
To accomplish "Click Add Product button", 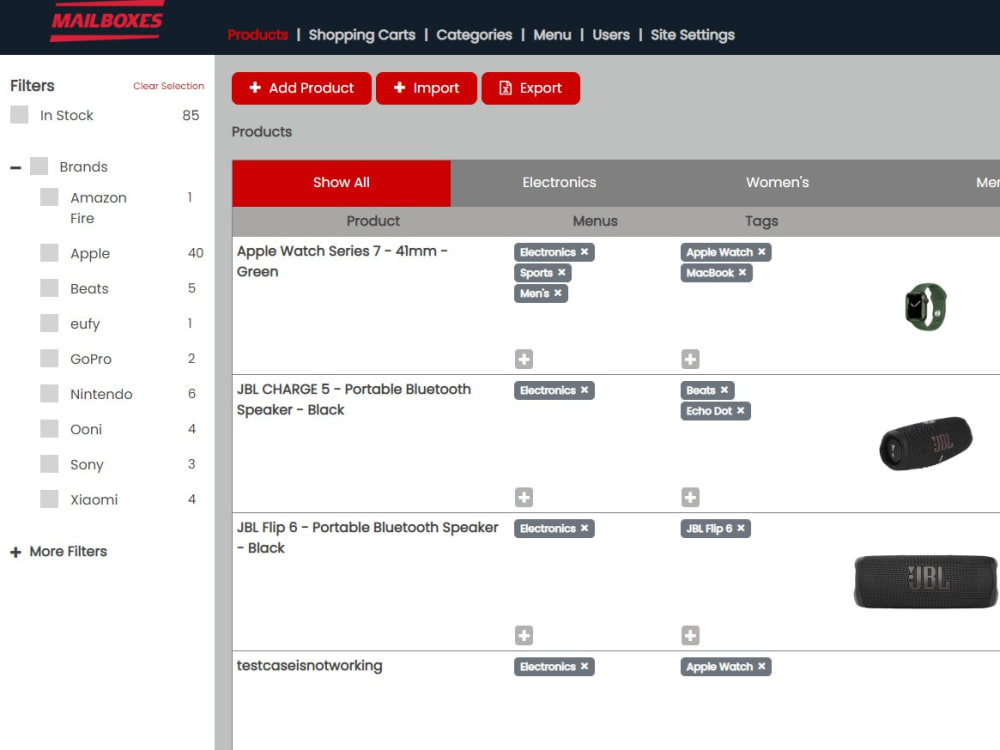I will [301, 88].
